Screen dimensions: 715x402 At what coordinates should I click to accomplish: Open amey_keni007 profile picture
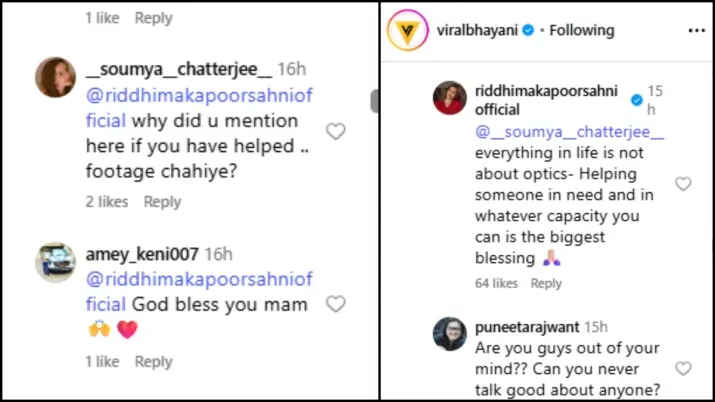[55, 262]
